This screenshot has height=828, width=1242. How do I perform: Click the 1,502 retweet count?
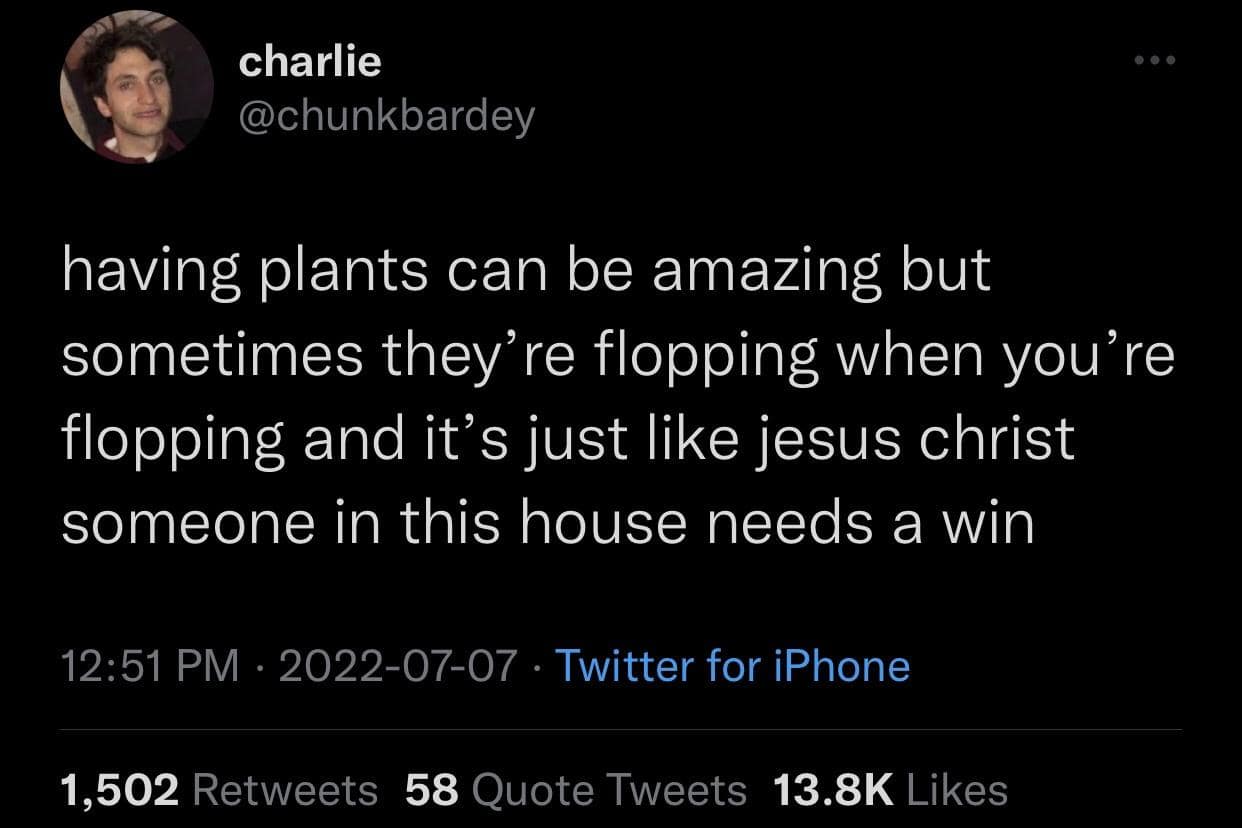click(x=120, y=790)
